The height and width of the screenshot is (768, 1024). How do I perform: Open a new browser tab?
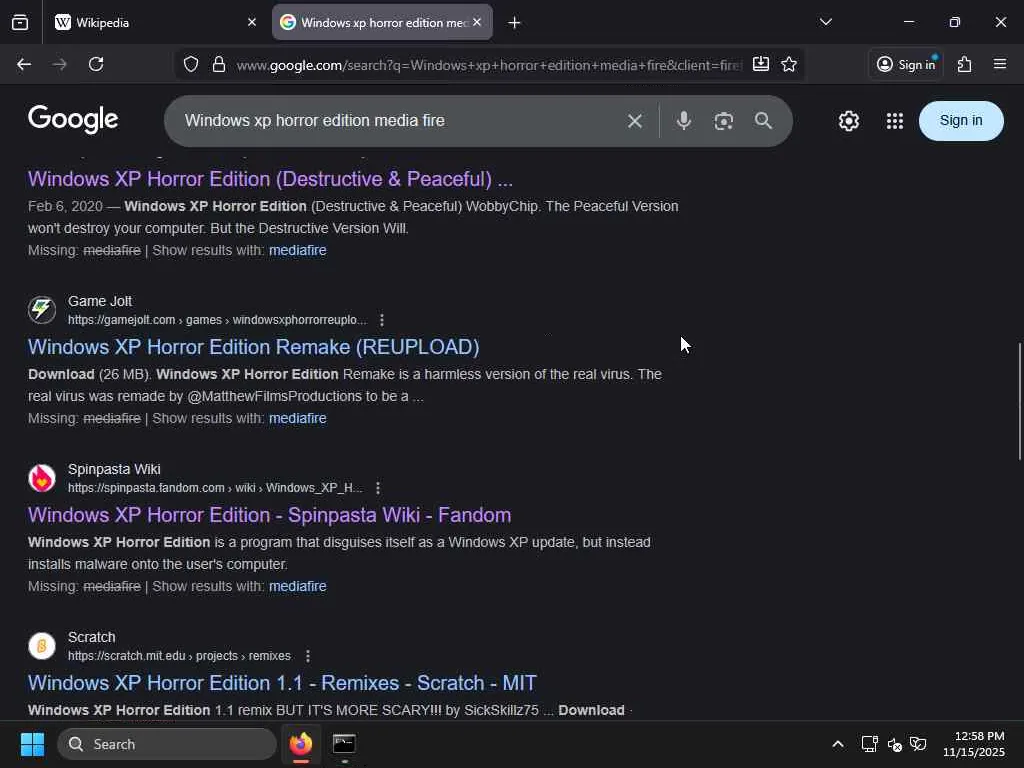(x=515, y=23)
